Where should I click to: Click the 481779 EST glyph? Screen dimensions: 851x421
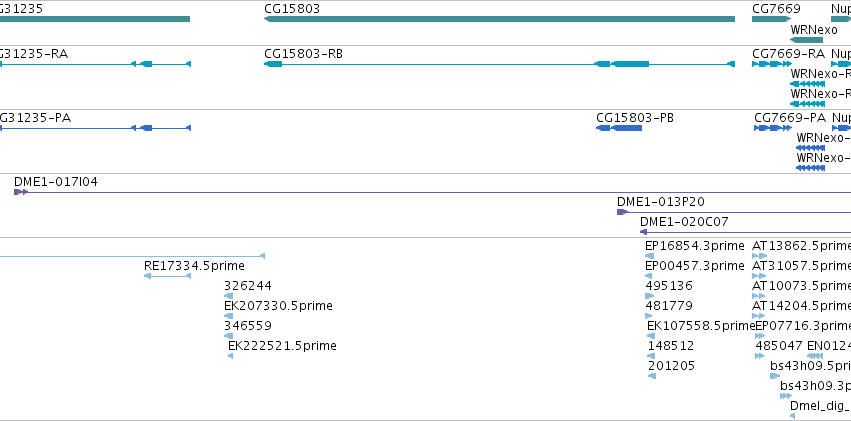pos(650,316)
